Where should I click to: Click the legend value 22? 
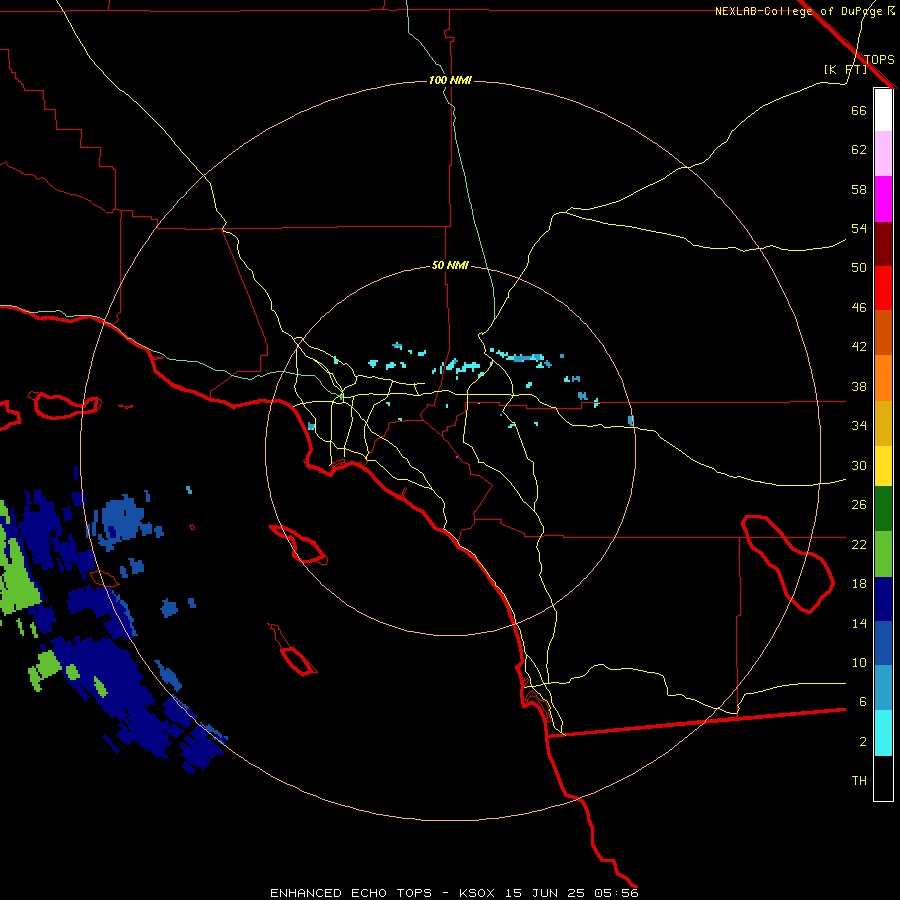coord(859,544)
